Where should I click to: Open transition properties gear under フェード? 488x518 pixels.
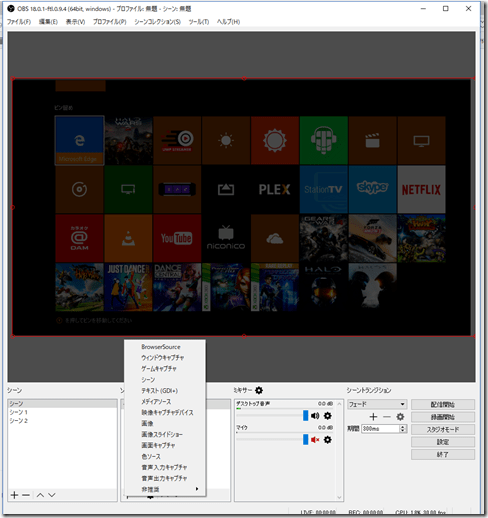400,417
